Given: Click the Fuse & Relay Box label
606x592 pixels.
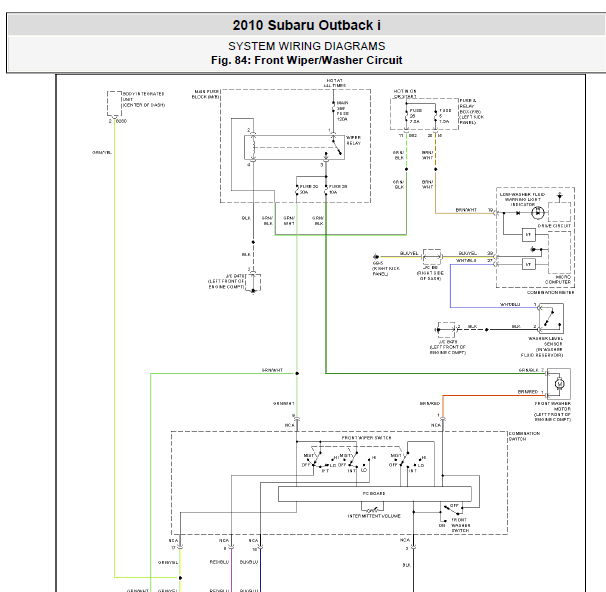Looking at the screenshot, I should click(472, 111).
